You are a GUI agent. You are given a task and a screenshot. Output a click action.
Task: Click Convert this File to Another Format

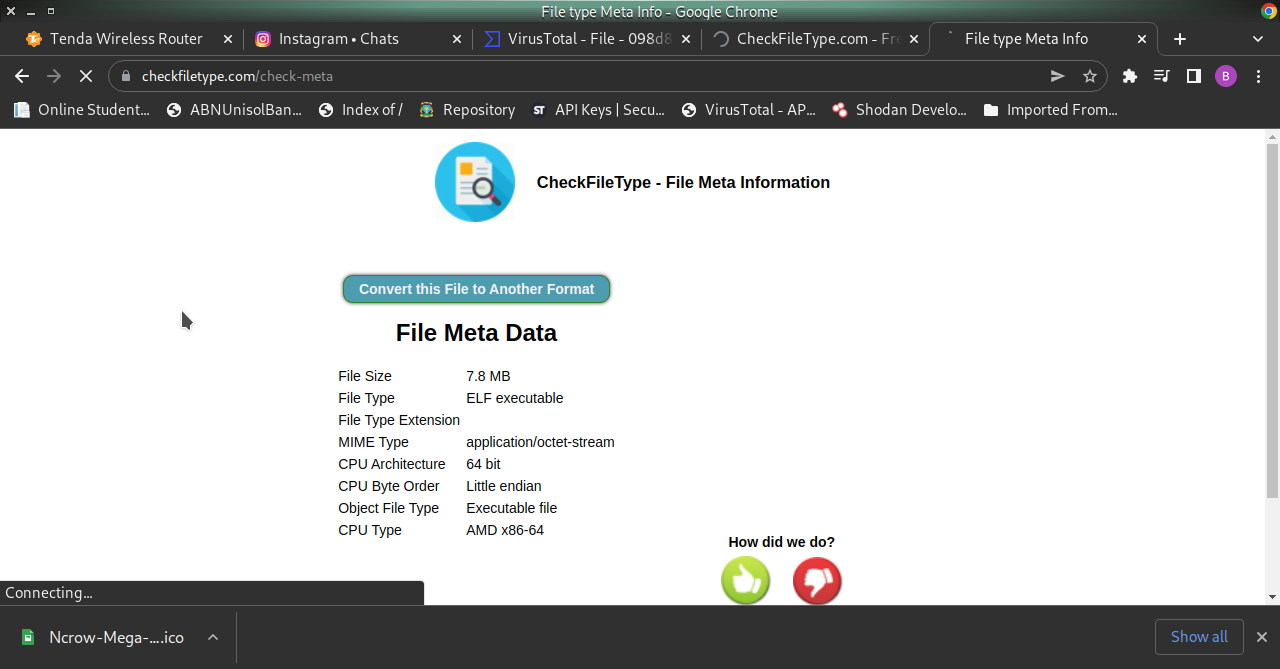[x=477, y=289]
